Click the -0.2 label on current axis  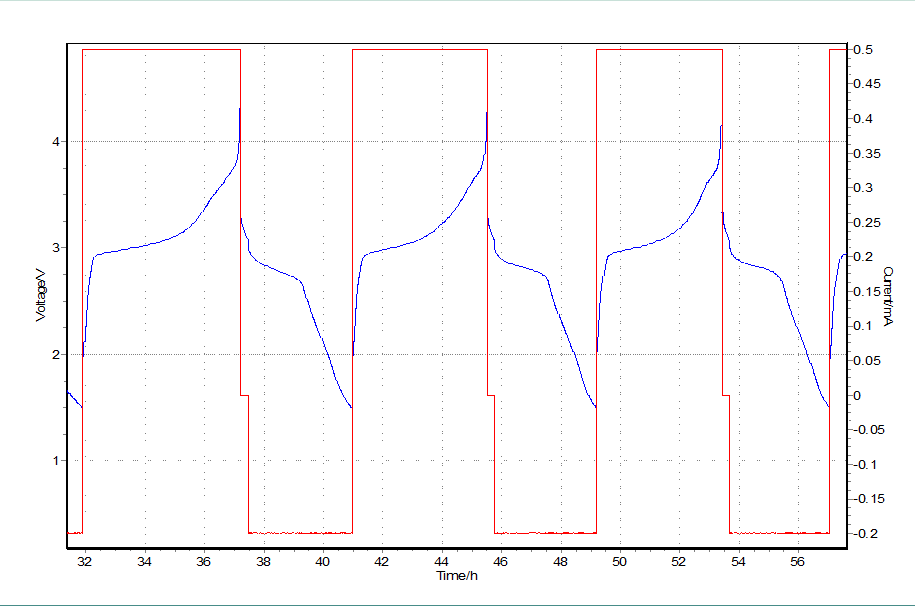click(x=864, y=534)
